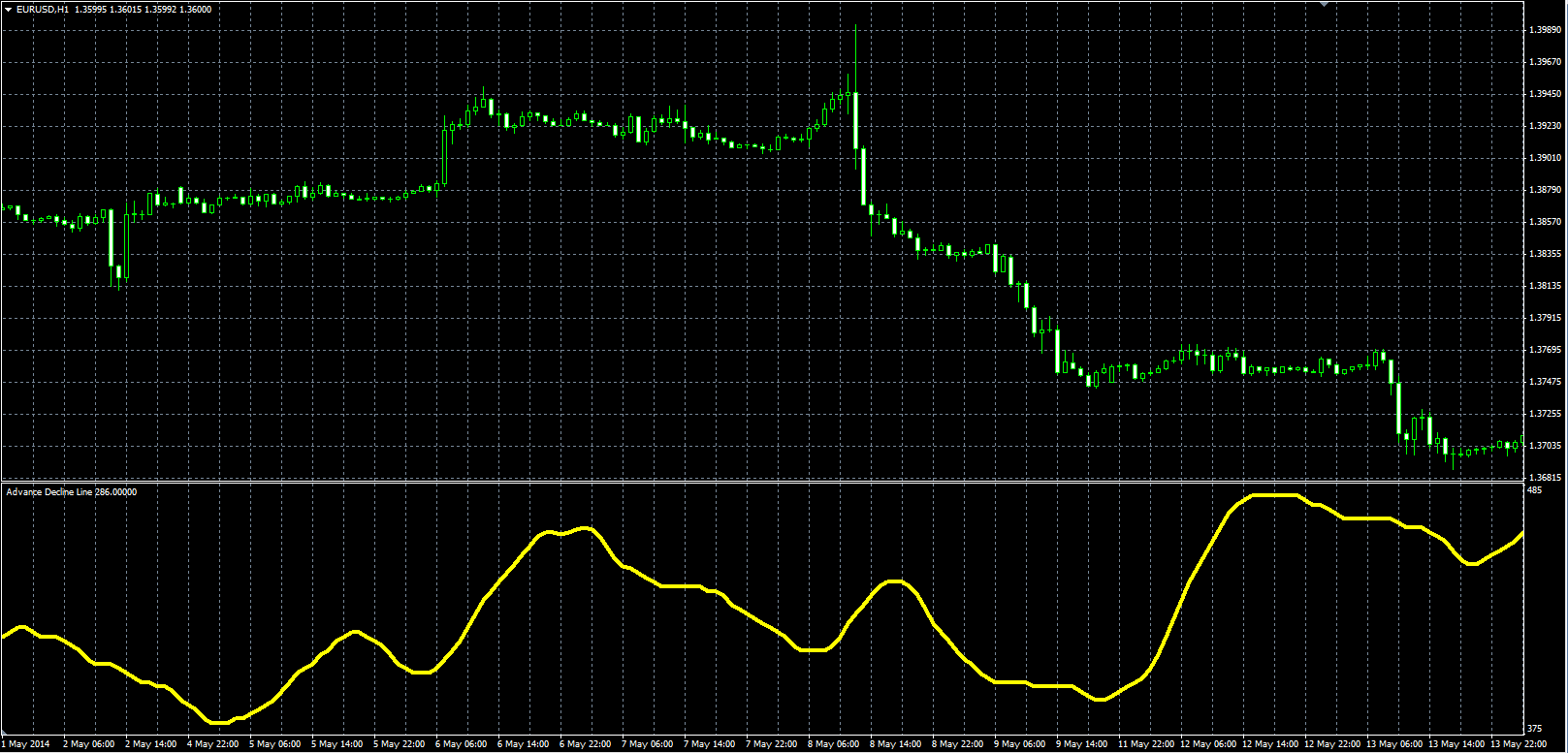
Task: Click price level 1.38790 on price axis
Action: 1545,190
